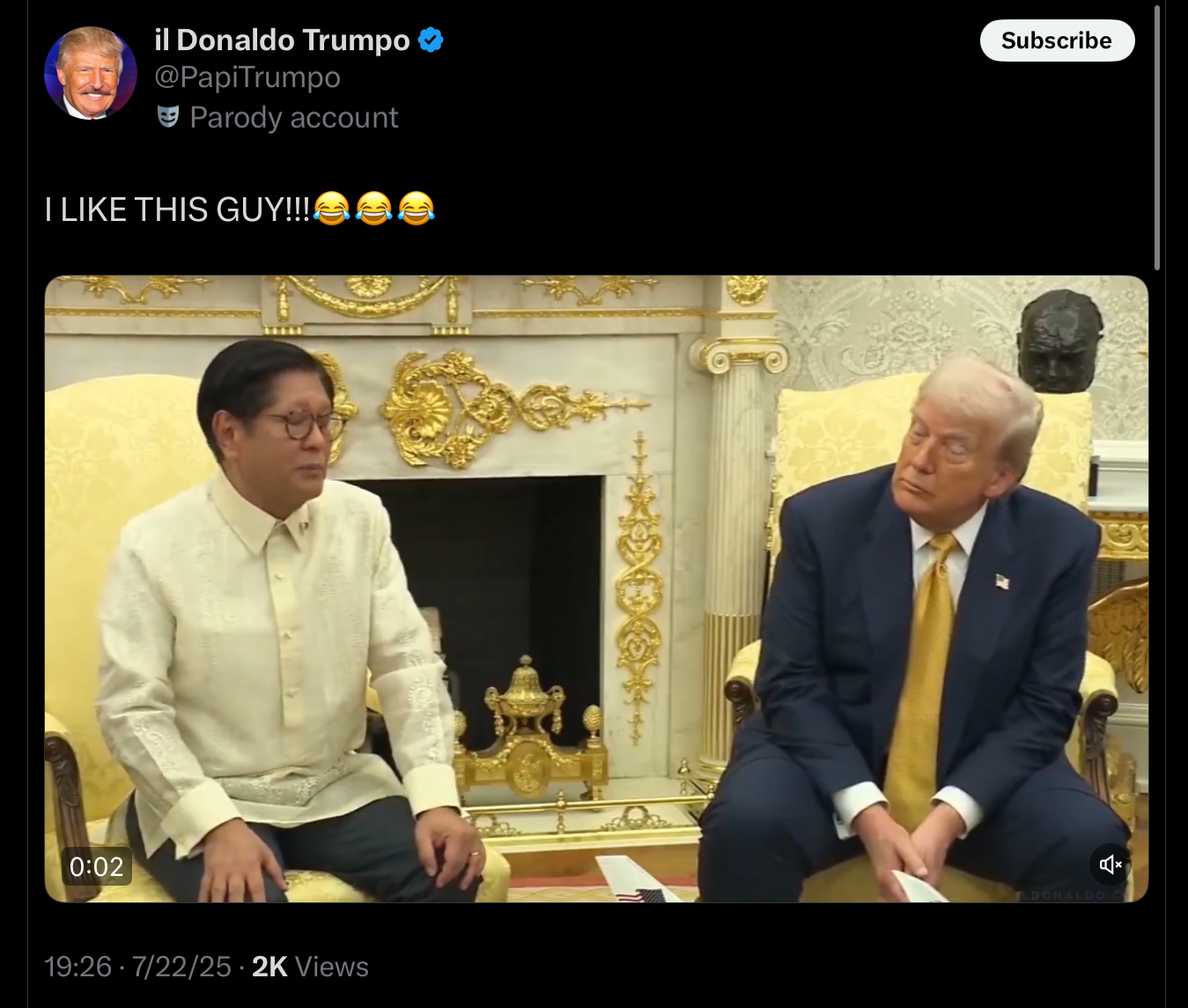Play the embedded video at its center
Image resolution: width=1188 pixels, height=1008 pixels.
point(596,589)
